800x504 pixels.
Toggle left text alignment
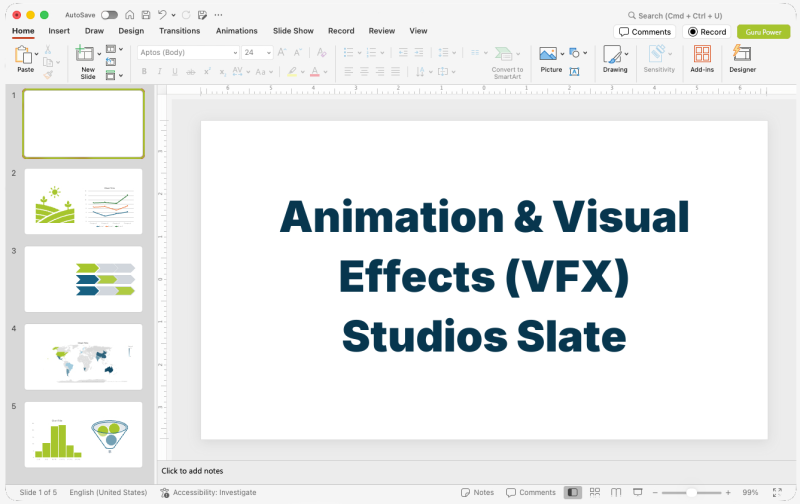[348, 71]
